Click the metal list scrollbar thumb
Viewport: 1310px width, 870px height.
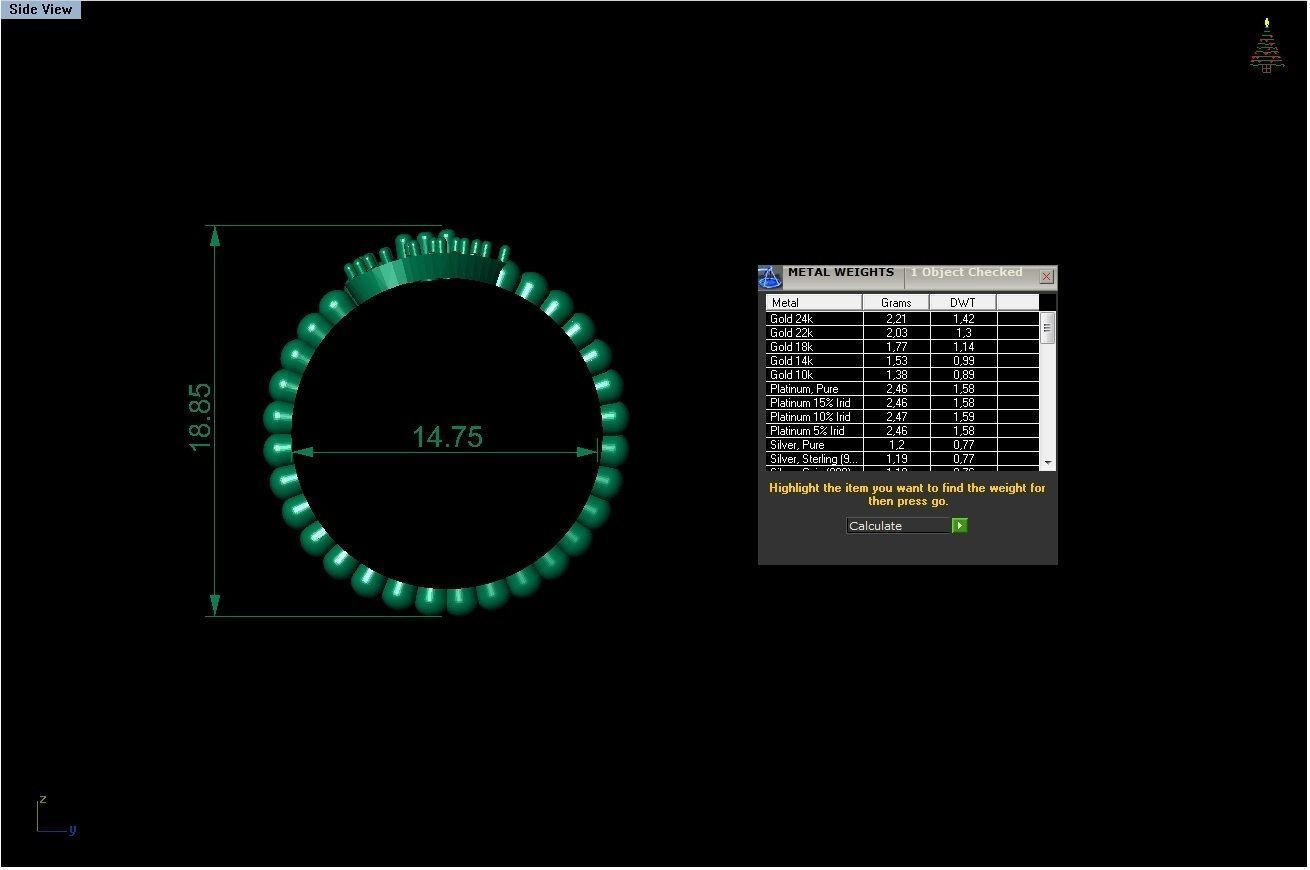coord(1047,328)
